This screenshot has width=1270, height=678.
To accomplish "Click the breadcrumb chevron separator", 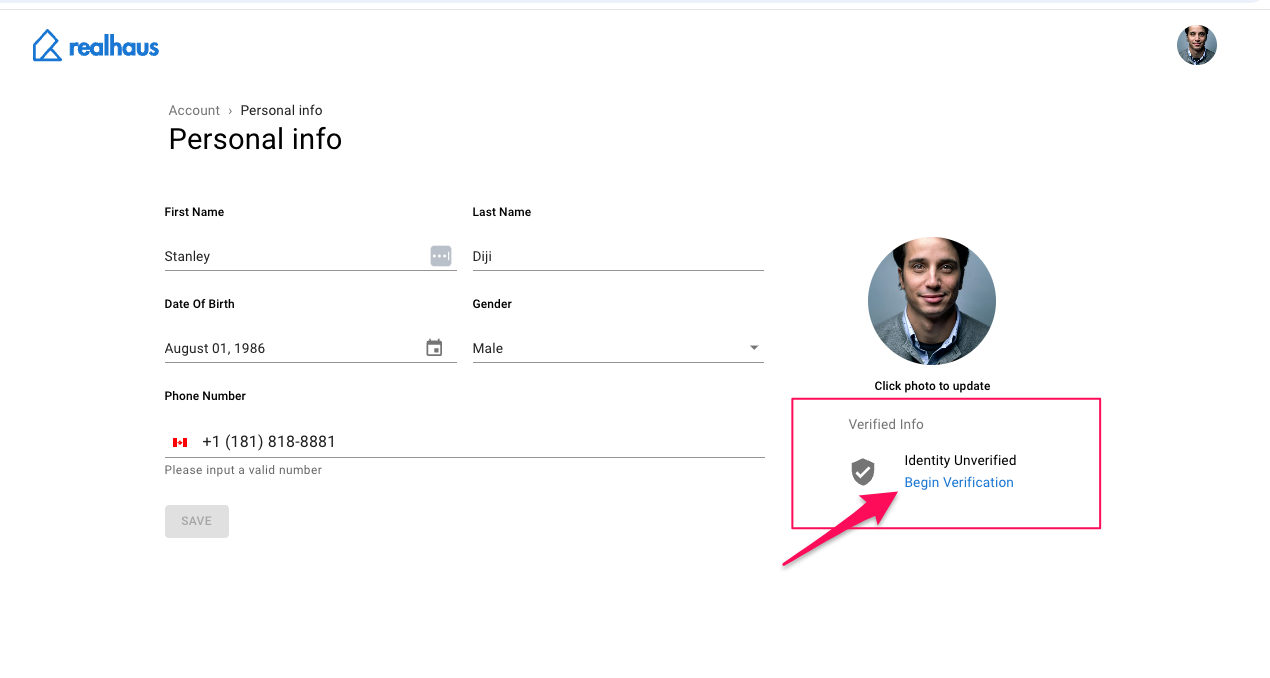I will tap(230, 111).
